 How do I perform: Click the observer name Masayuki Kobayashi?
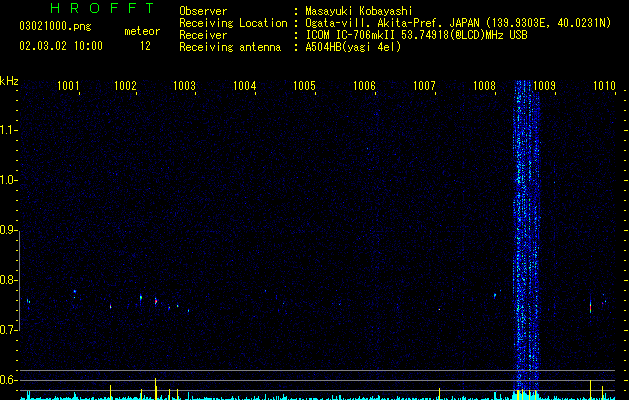[x=359, y=11]
